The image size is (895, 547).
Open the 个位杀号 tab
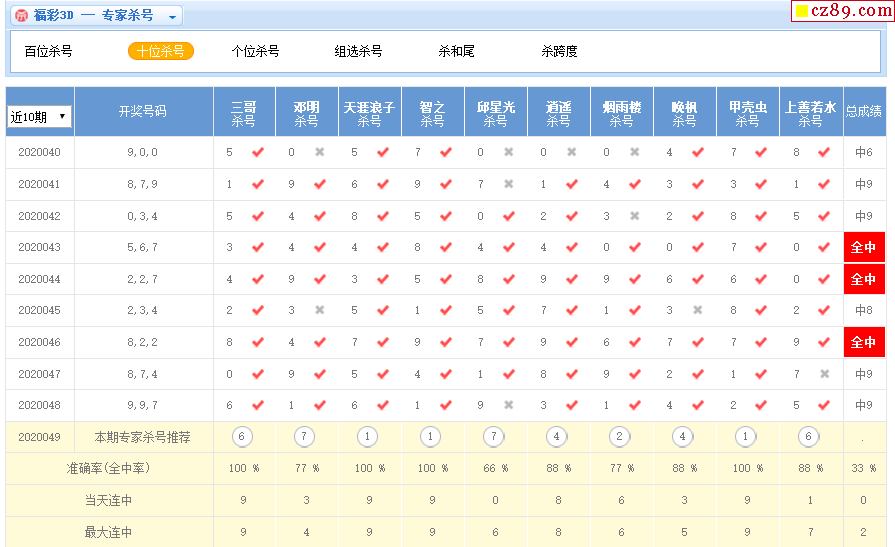pos(255,51)
